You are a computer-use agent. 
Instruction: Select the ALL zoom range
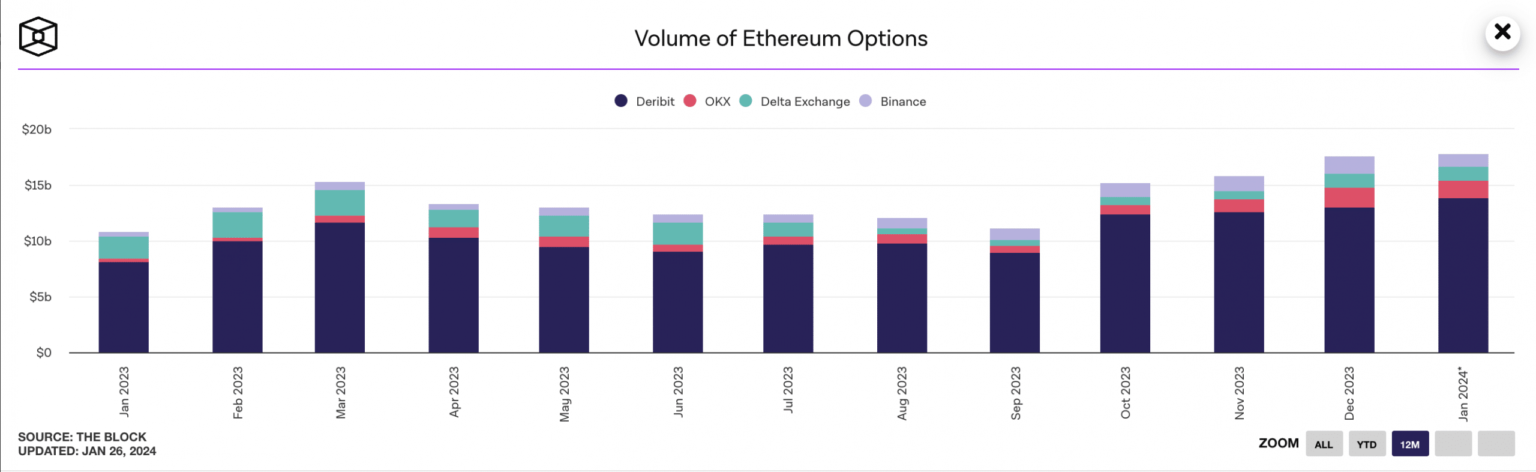click(1324, 443)
